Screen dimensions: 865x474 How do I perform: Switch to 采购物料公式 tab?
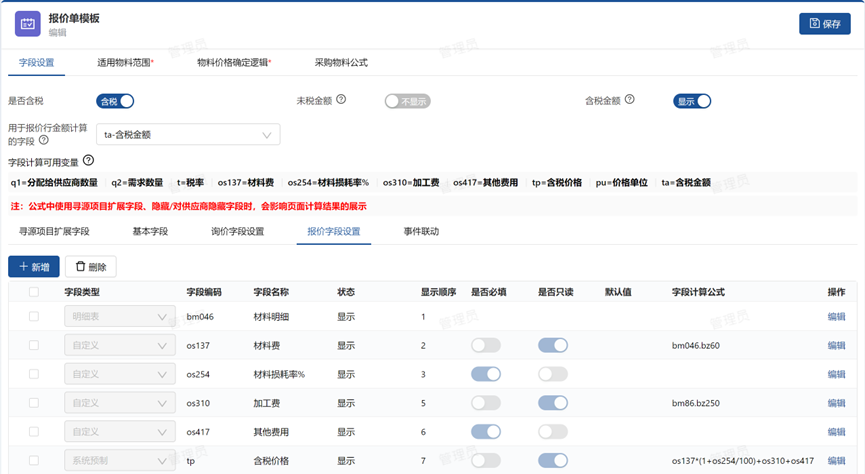point(341,63)
